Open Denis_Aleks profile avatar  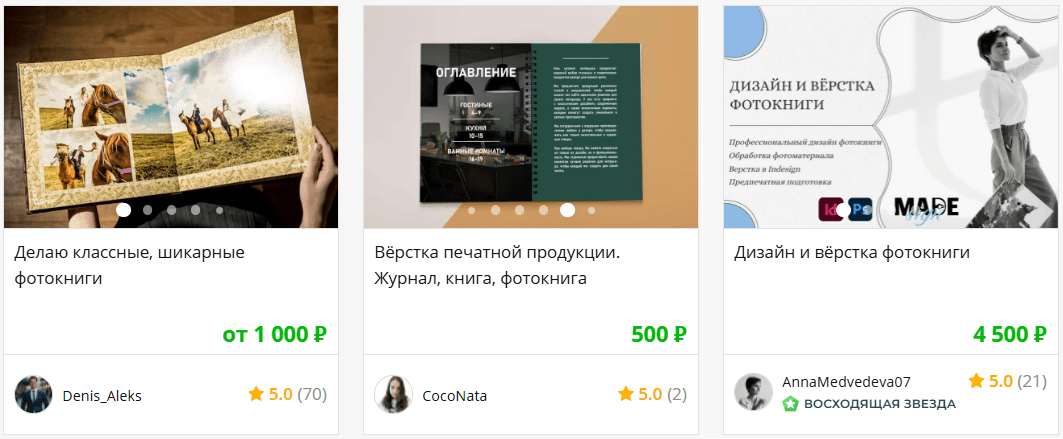(33, 394)
